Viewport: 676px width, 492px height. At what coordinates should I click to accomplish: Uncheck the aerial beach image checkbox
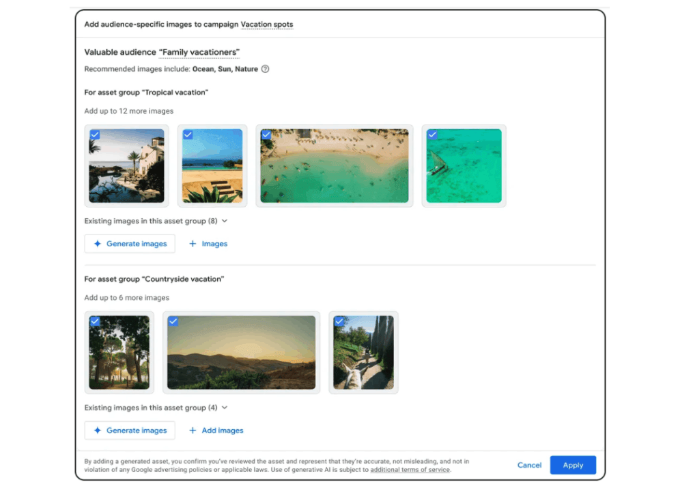click(x=266, y=135)
